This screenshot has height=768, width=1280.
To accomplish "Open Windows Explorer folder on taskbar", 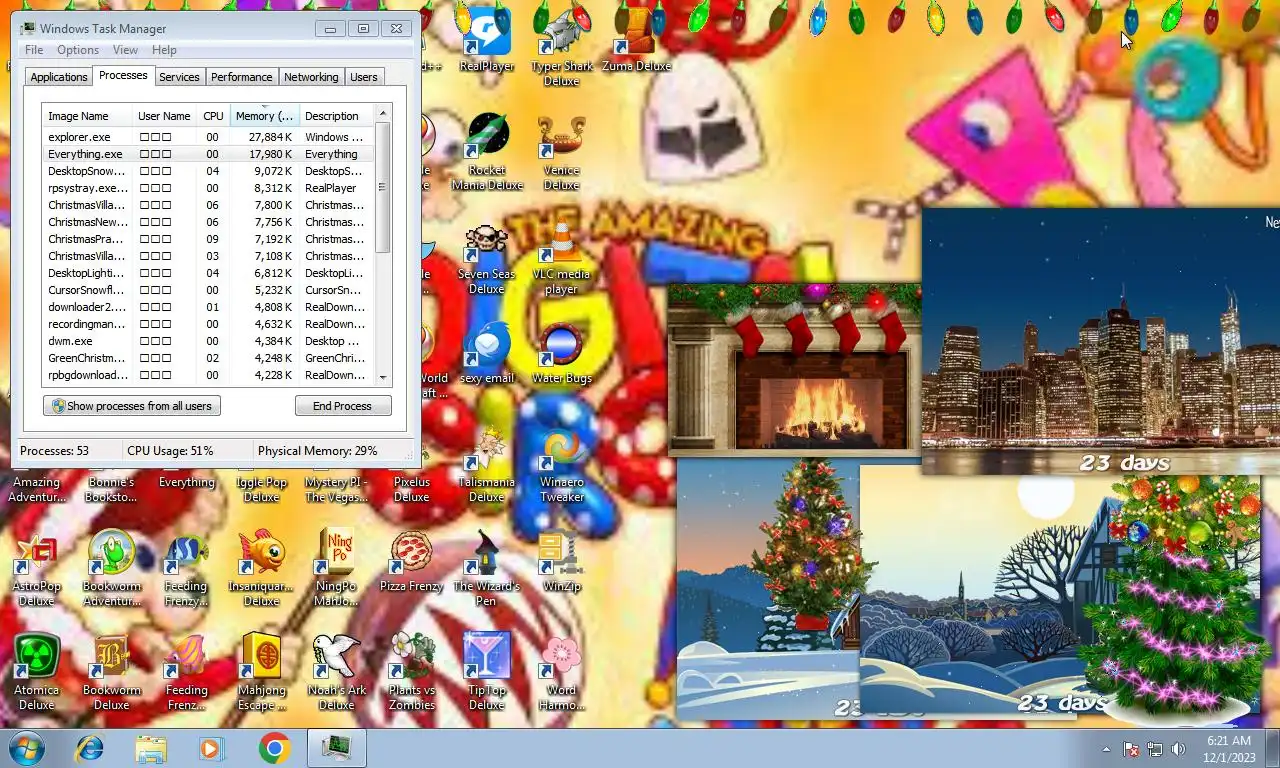I will click(x=151, y=748).
